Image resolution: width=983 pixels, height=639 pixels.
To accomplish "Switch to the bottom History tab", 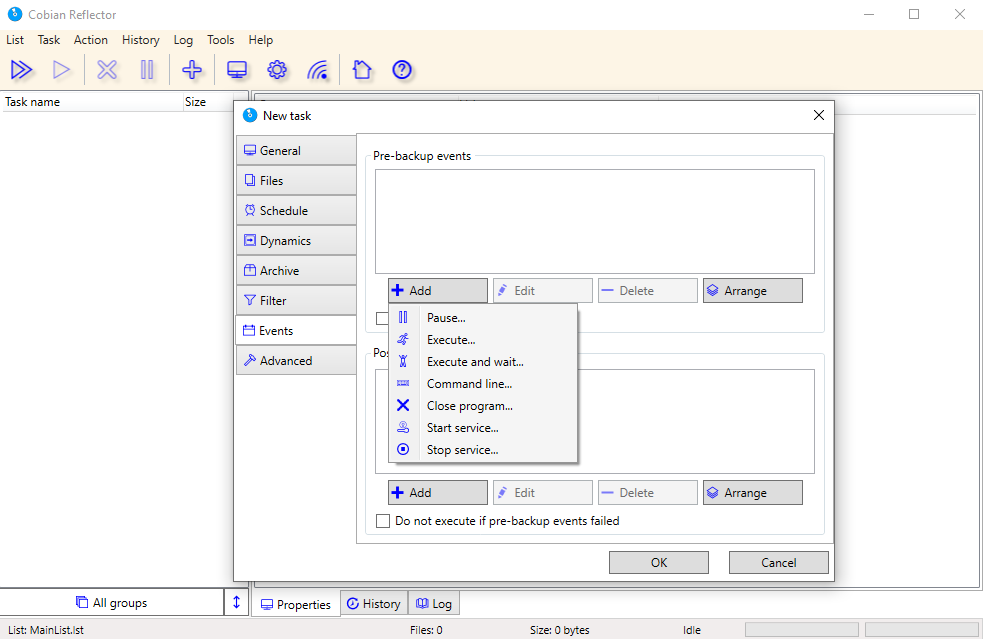I will click(x=374, y=603).
